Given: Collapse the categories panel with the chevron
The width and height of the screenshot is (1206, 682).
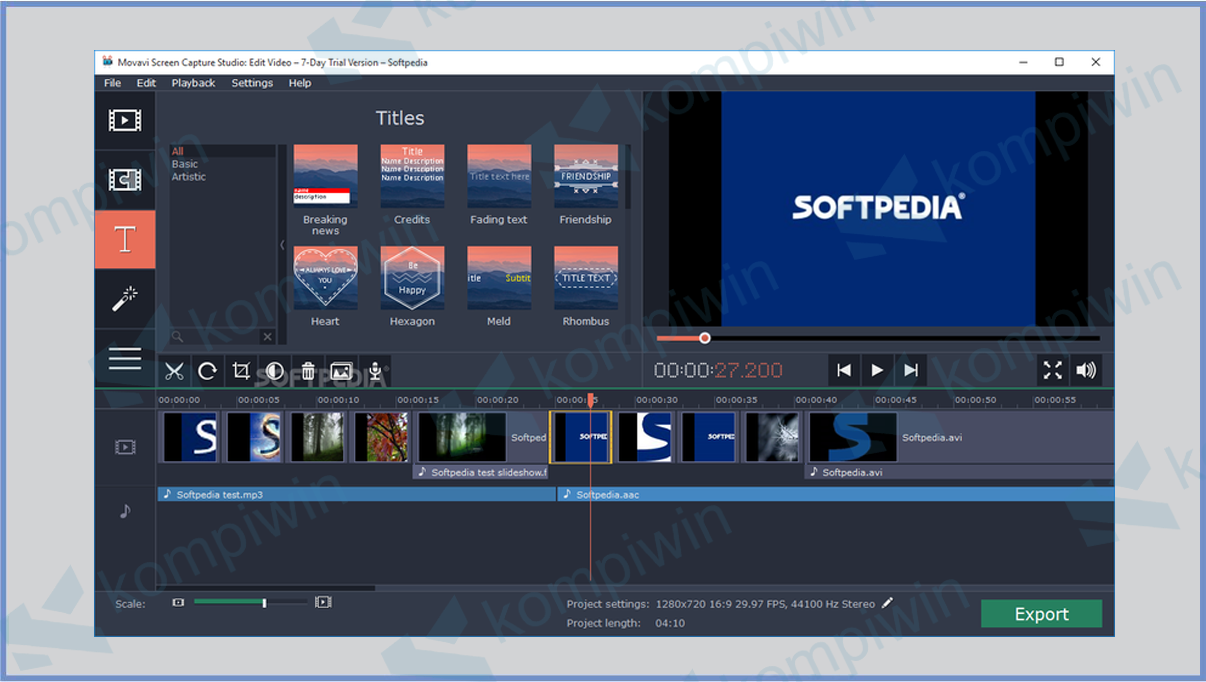Looking at the screenshot, I should (281, 245).
